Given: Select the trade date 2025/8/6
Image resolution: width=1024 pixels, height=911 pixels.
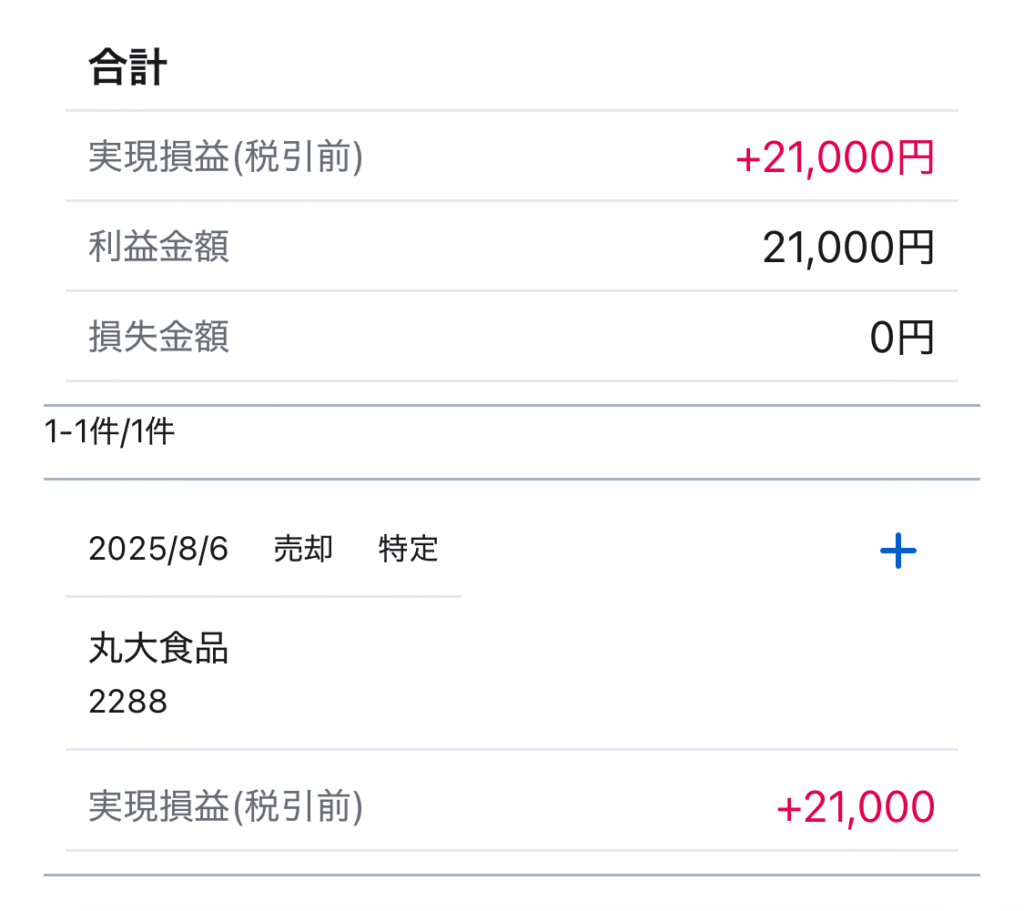Looking at the screenshot, I should pos(158,549).
